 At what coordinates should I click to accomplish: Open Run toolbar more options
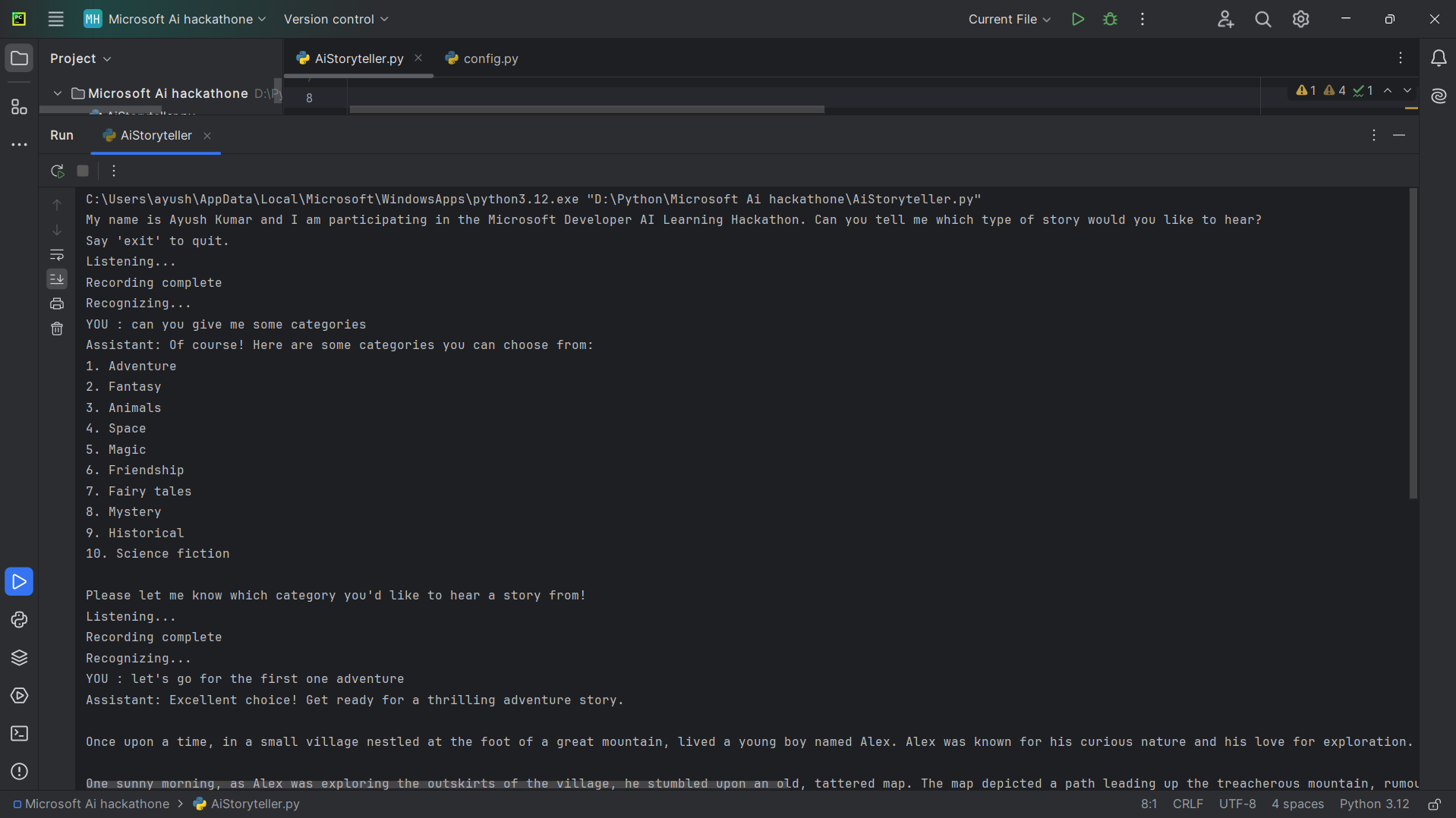114,171
